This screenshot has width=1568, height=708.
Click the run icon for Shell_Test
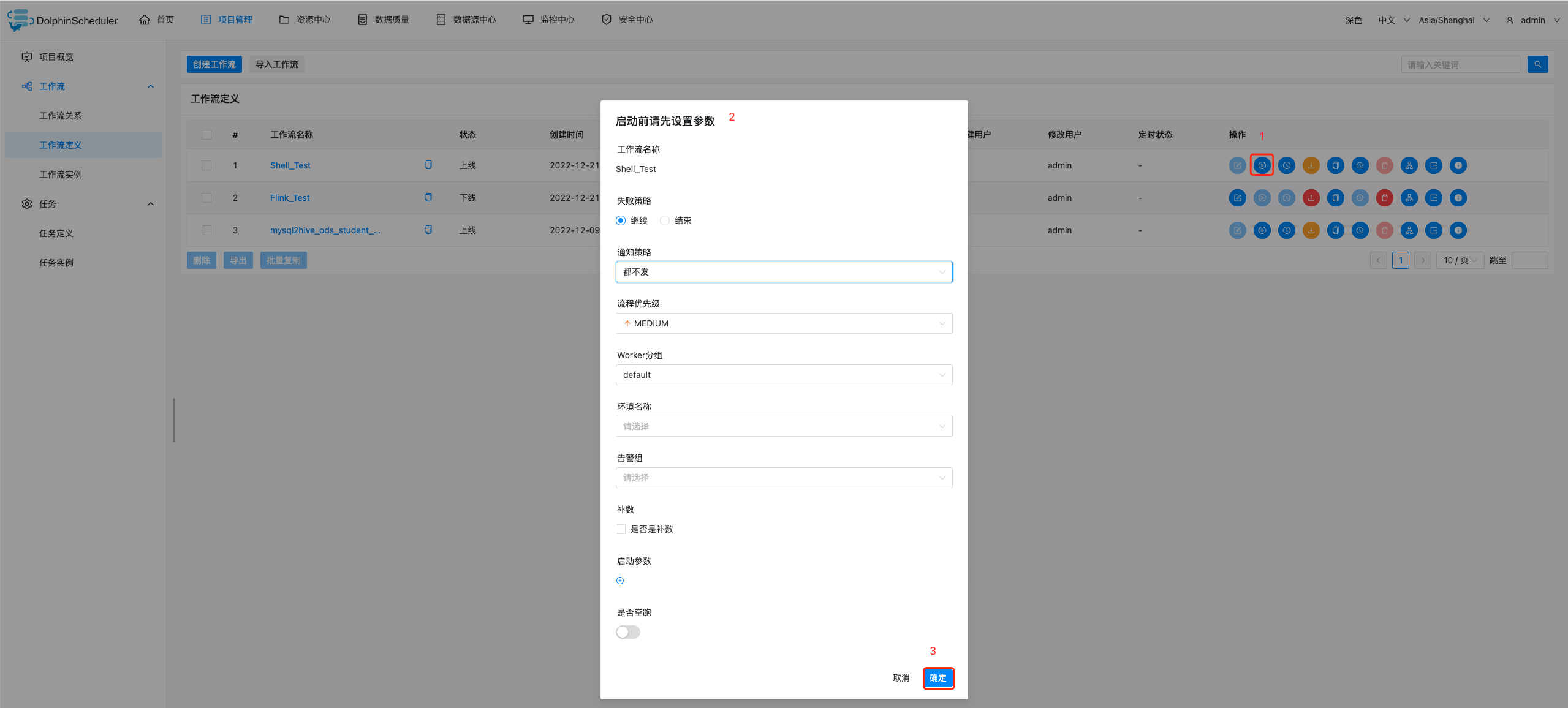pos(1262,165)
